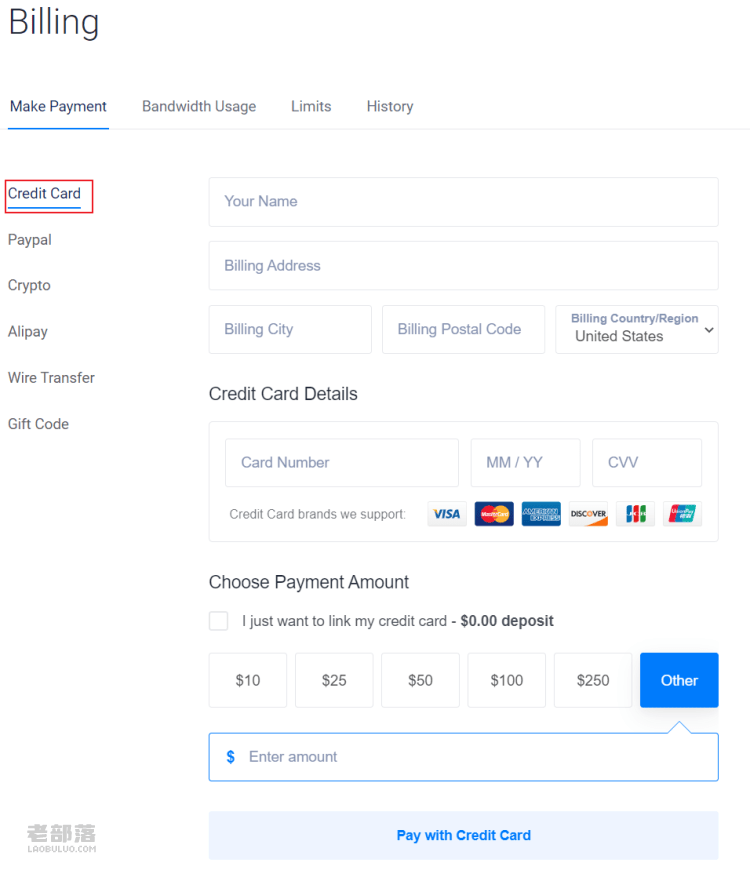
Task: Click the dollar sign icon in amount field
Action: 231,757
